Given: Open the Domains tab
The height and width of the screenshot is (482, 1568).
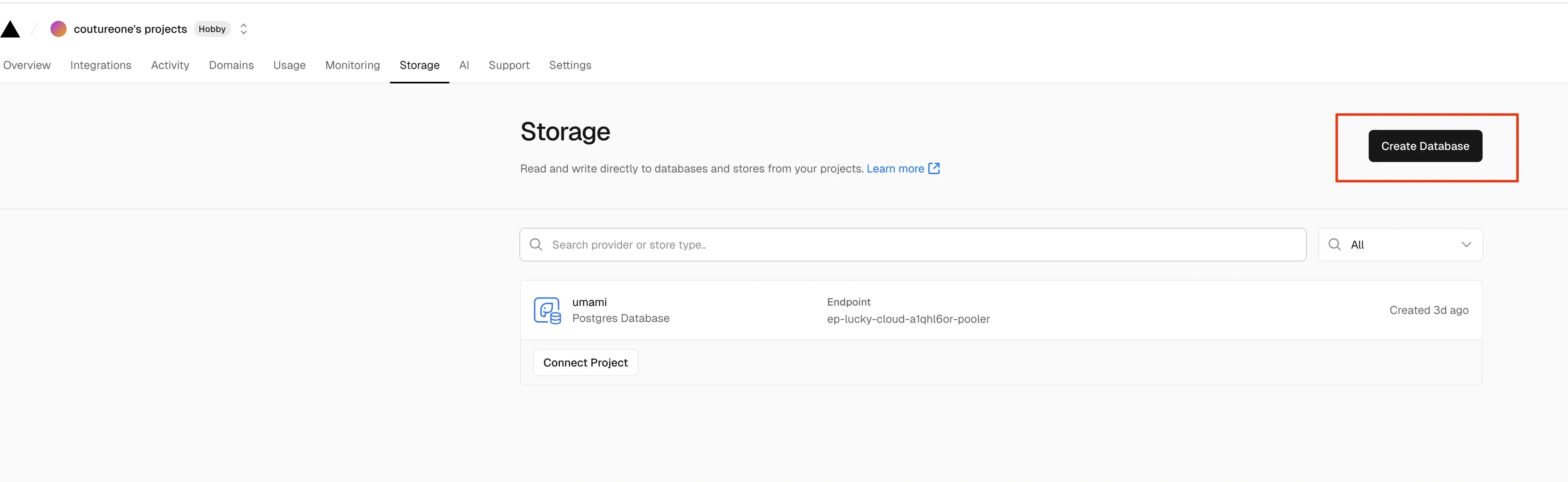Looking at the screenshot, I should (231, 65).
